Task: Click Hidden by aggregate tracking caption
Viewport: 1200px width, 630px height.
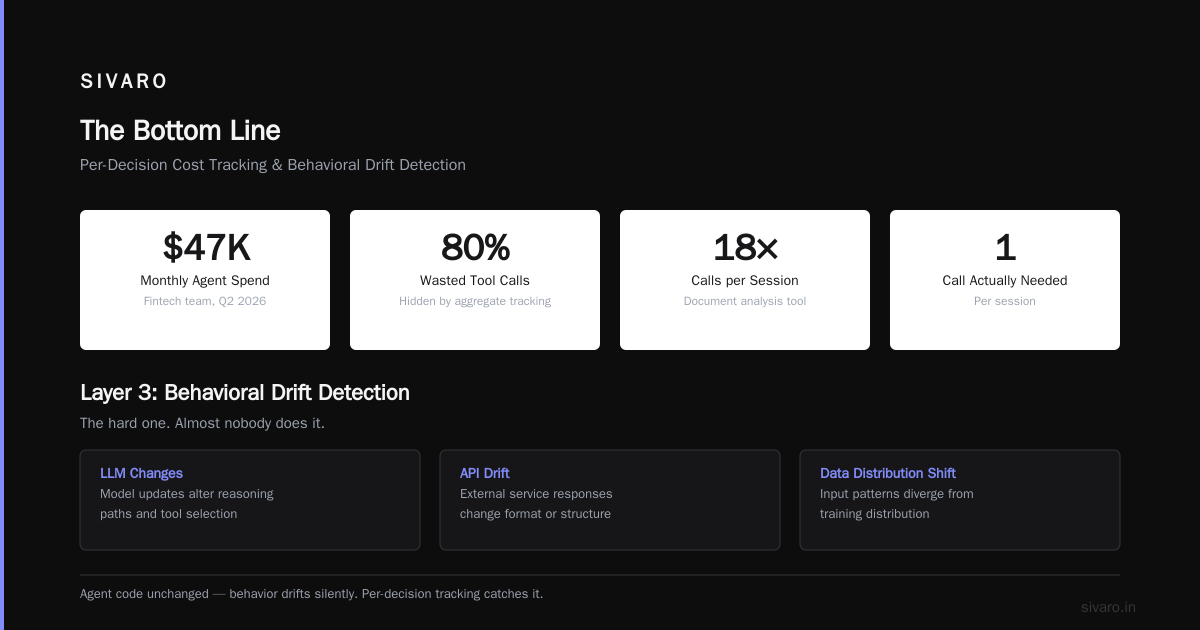Action: point(475,301)
